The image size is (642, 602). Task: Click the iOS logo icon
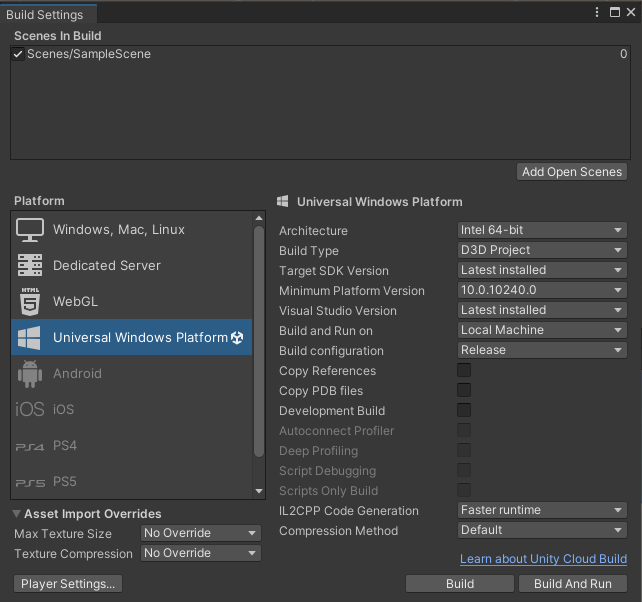pos(29,409)
